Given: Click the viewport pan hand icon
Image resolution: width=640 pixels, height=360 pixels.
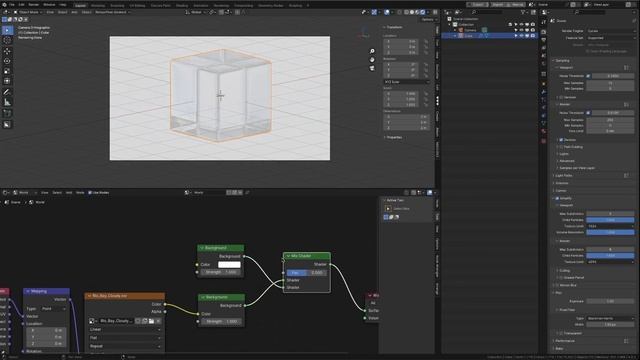Looking at the screenshot, I should [x=372, y=60].
